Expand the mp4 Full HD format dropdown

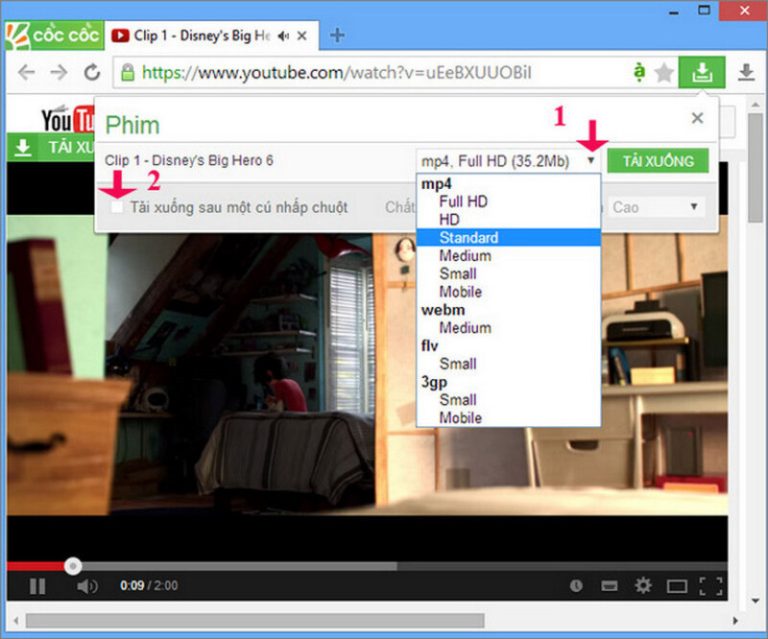[508, 161]
